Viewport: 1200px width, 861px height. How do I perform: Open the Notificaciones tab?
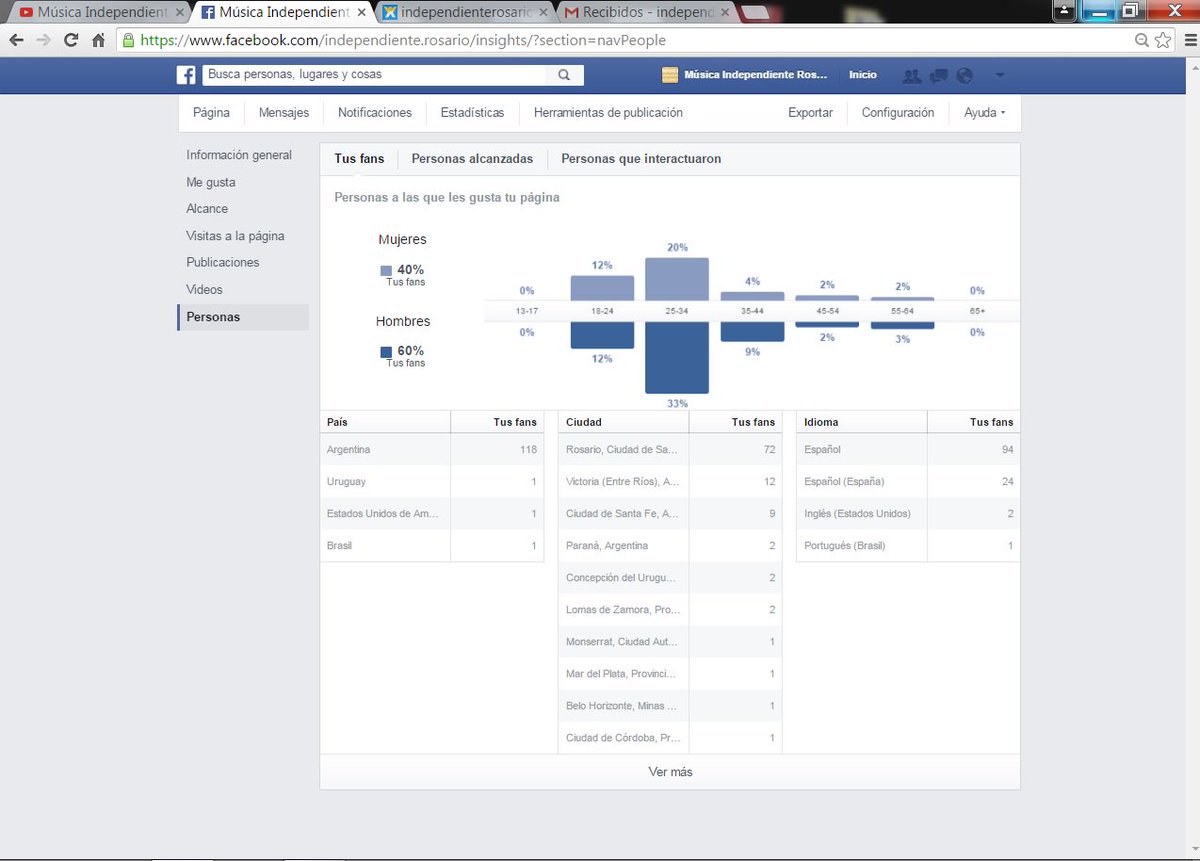[x=375, y=113]
